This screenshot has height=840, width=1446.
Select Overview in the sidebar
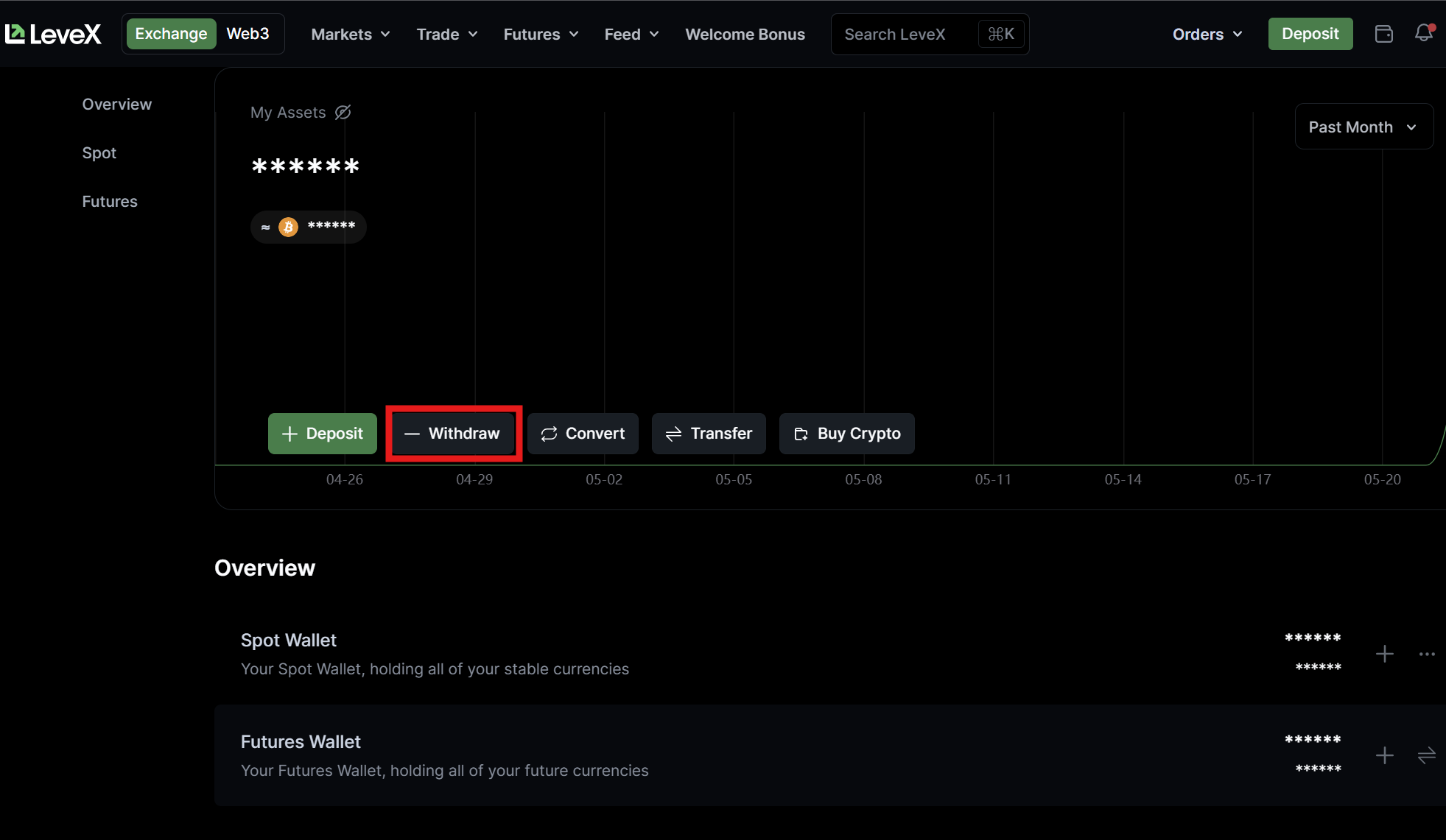tap(117, 105)
